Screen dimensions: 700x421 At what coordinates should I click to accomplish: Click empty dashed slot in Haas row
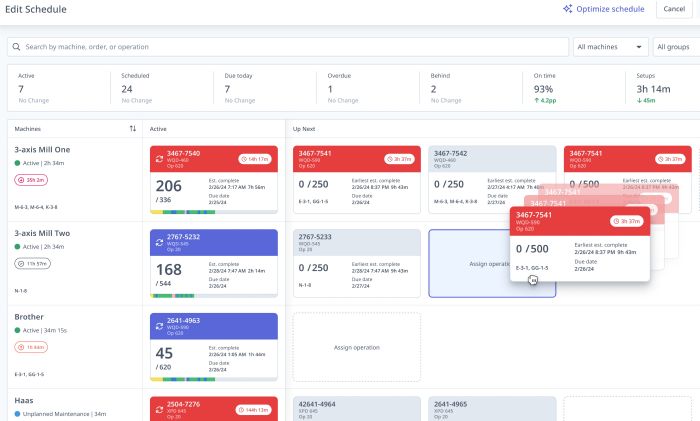click(627, 408)
